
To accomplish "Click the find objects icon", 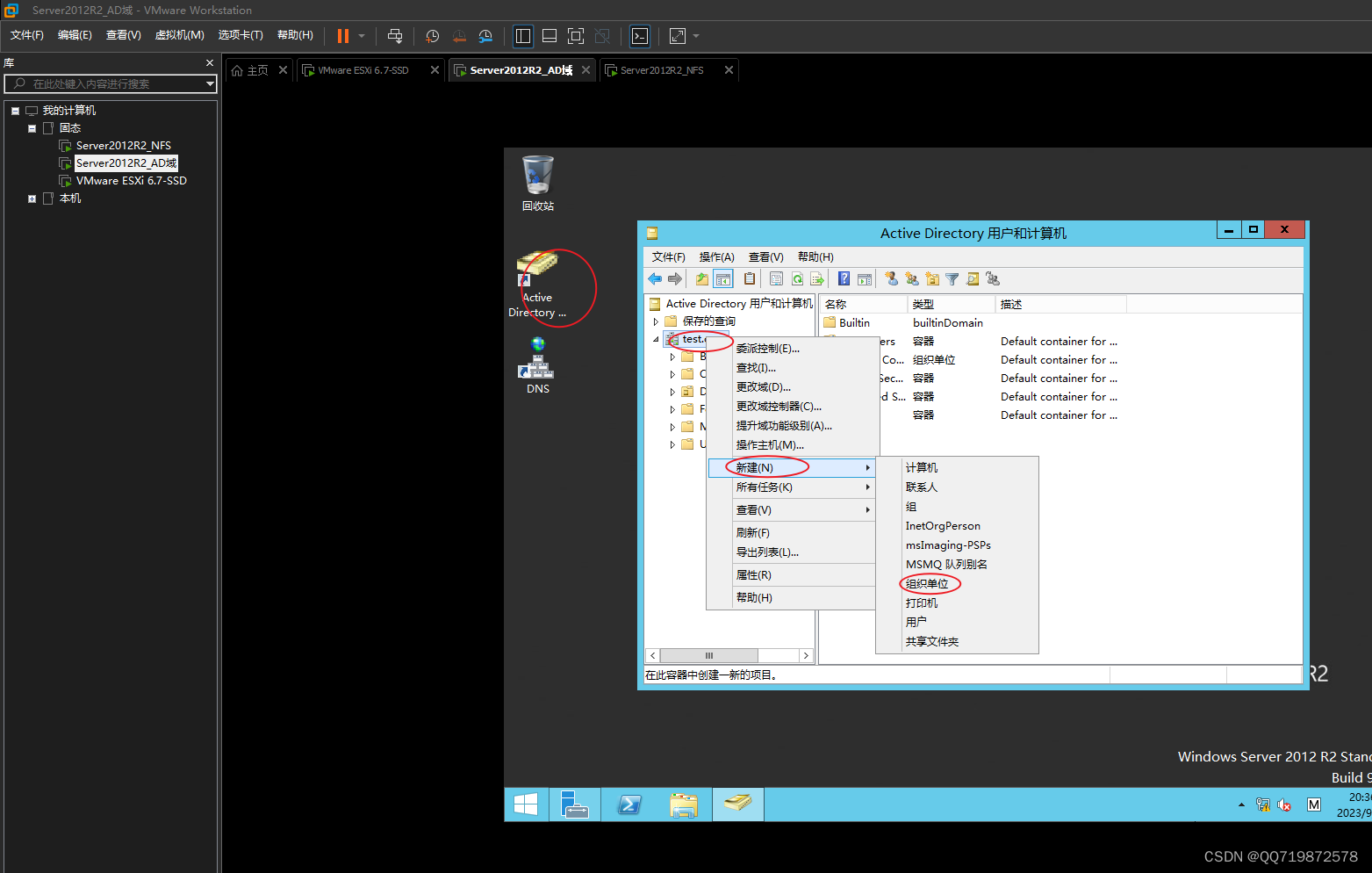I will point(973,279).
